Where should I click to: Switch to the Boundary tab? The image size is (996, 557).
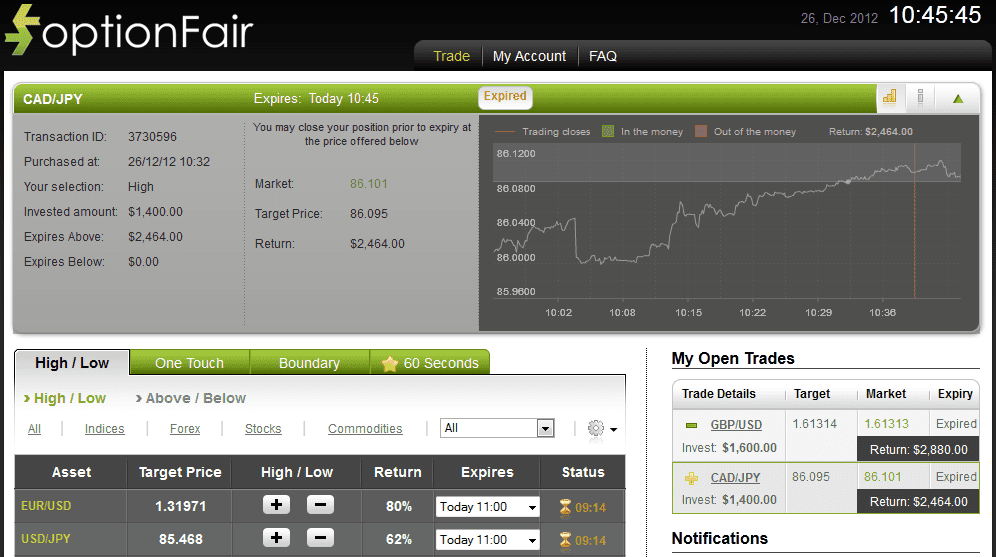click(x=309, y=363)
